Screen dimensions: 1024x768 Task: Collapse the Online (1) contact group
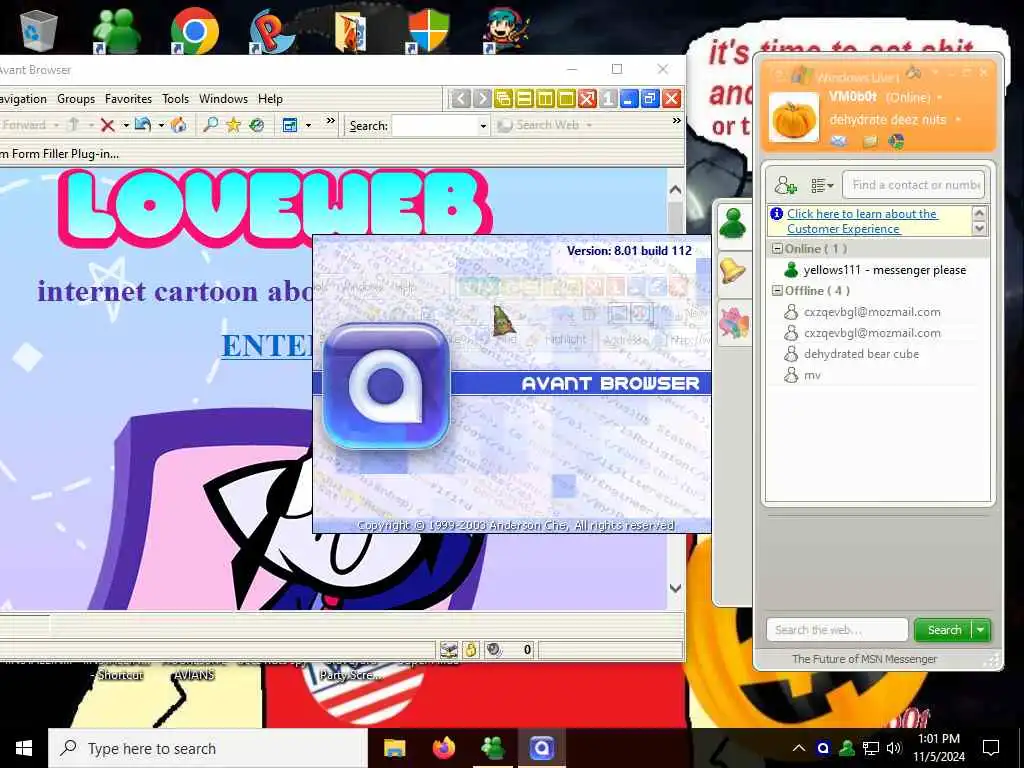(777, 249)
